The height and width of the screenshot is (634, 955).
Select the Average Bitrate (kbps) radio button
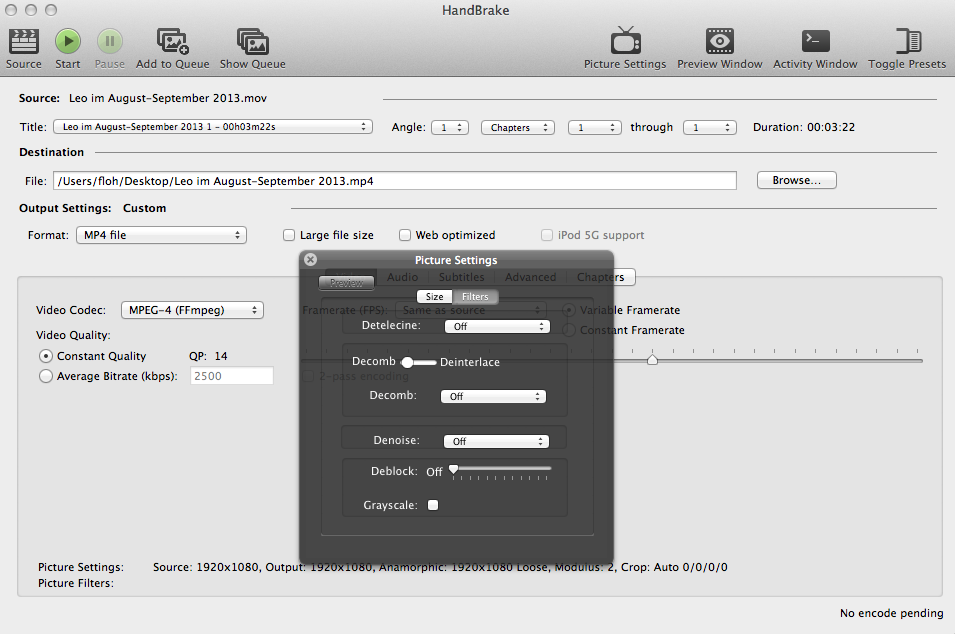tap(46, 376)
